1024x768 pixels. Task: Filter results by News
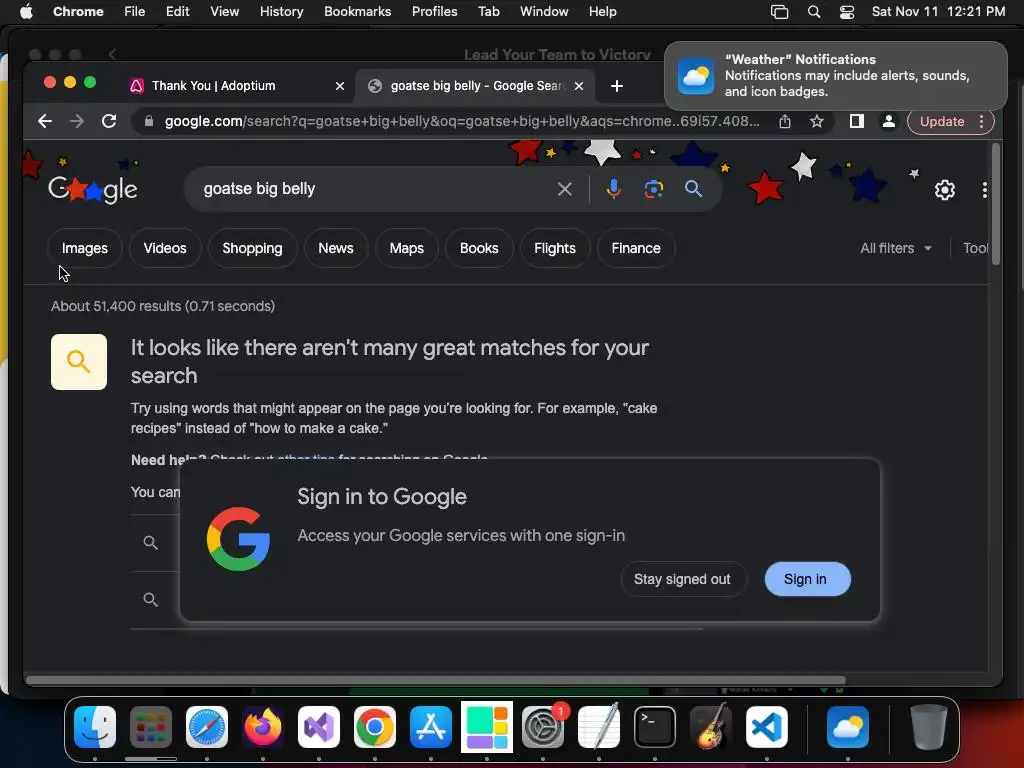tap(336, 248)
